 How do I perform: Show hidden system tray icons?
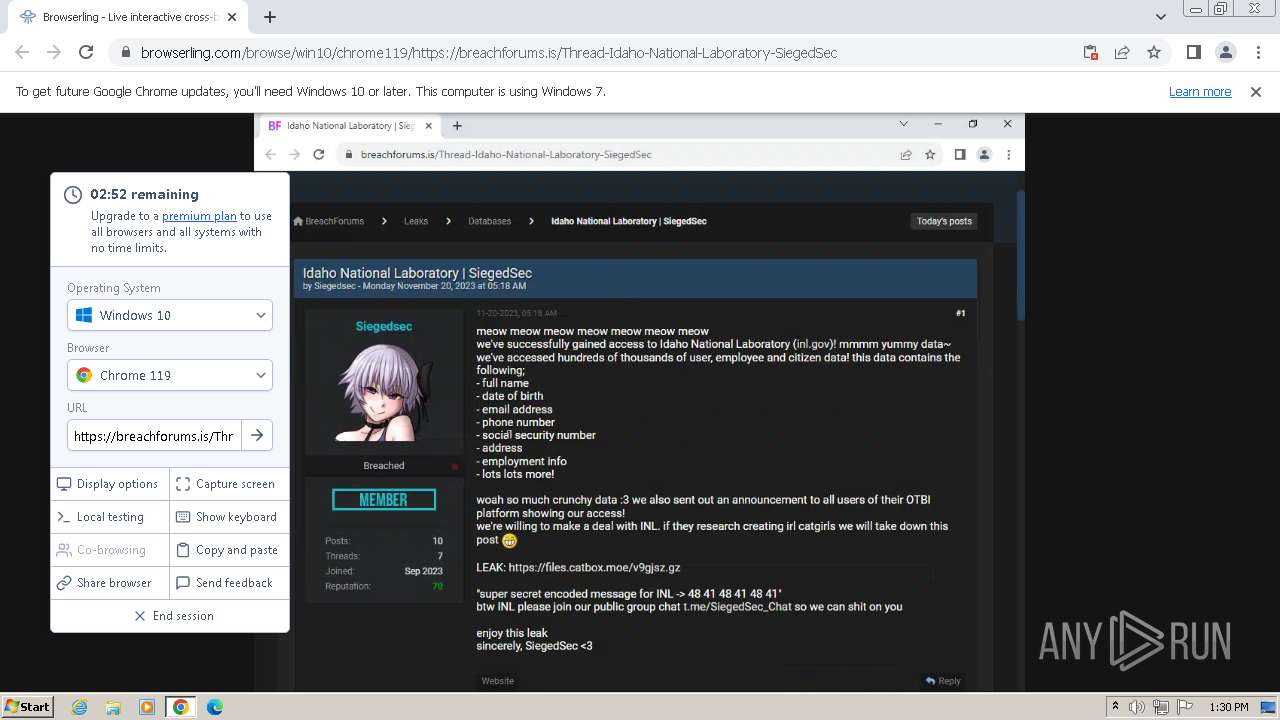coord(1114,707)
